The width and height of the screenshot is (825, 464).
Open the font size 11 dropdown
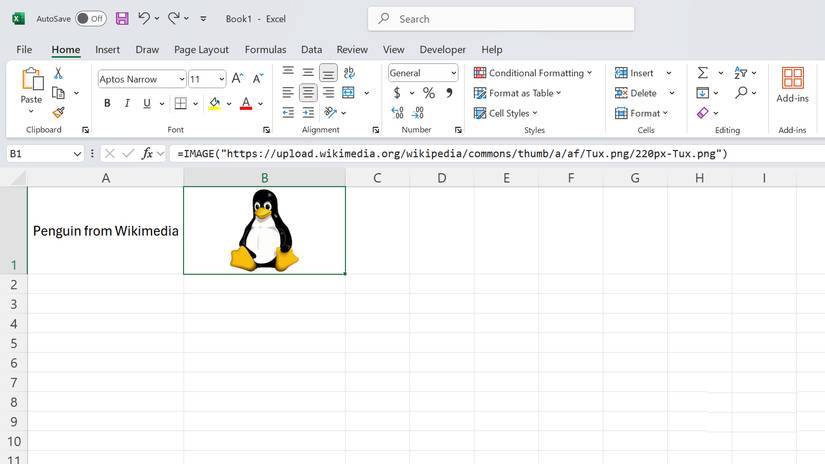click(222, 79)
